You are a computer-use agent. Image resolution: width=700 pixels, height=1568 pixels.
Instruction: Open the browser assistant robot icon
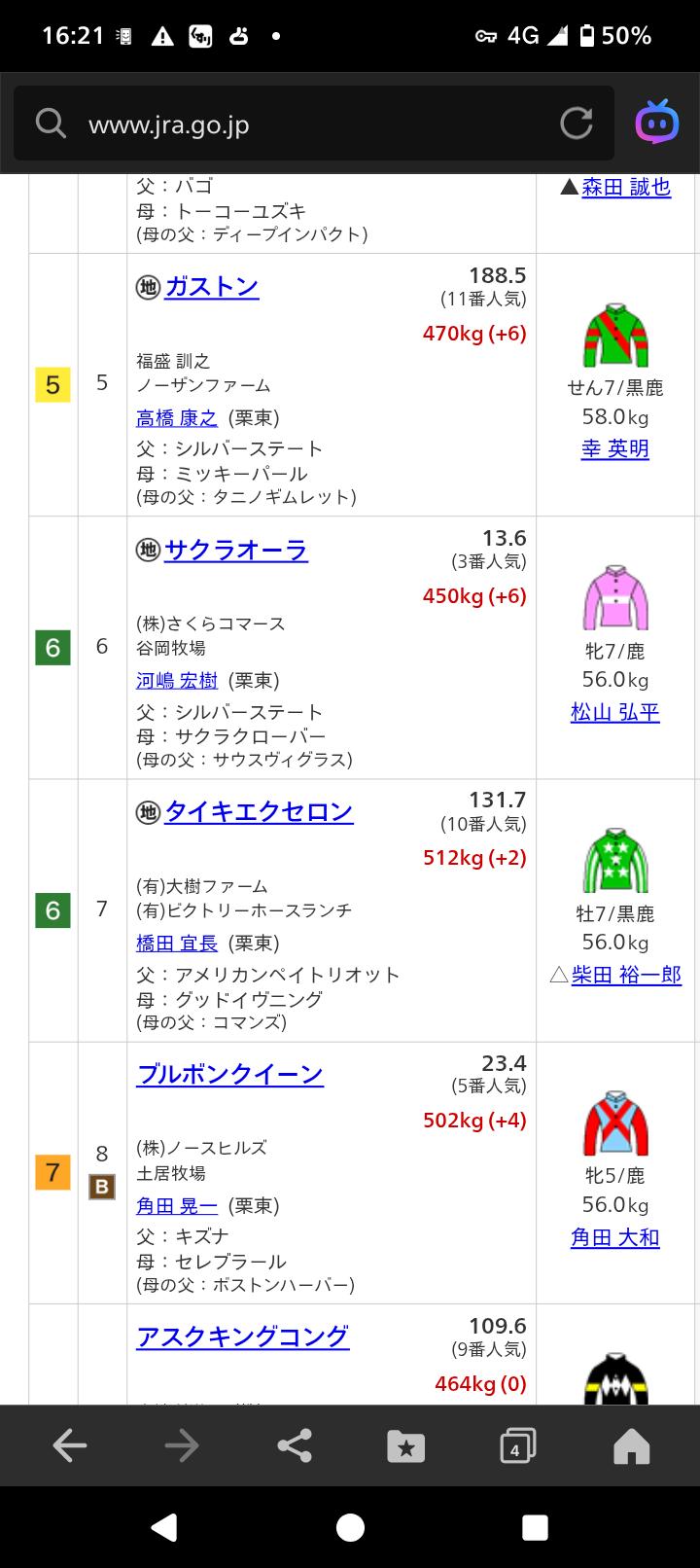click(x=657, y=124)
